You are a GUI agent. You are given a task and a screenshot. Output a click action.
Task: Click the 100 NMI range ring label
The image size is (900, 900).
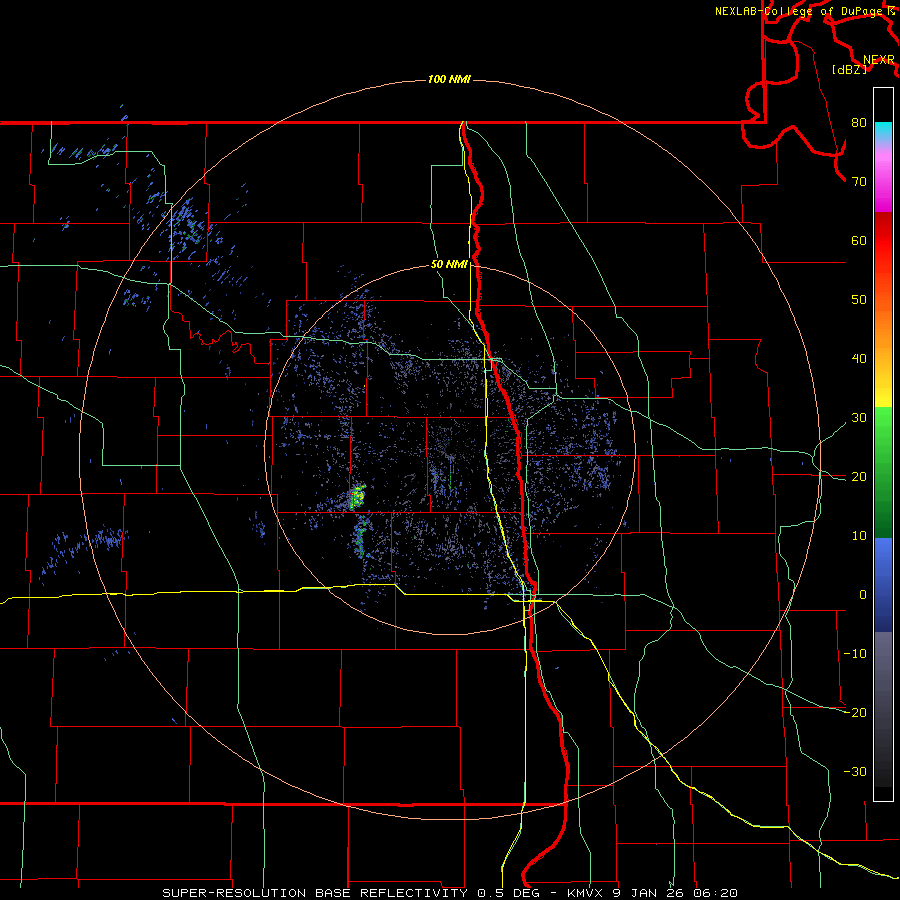[449, 79]
